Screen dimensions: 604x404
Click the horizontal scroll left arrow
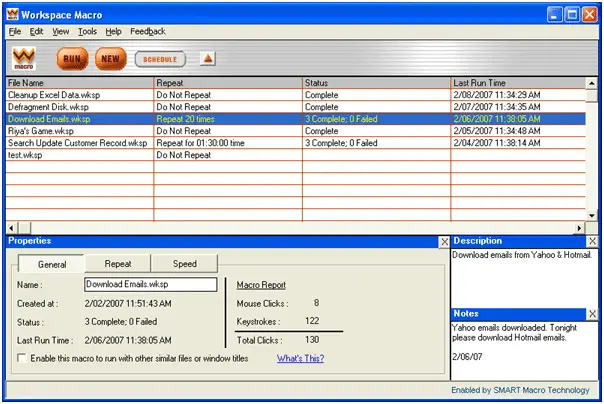[12, 228]
